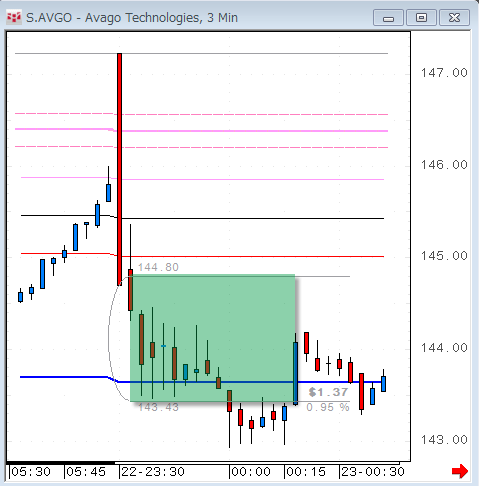Click the 144.80 measurement label
This screenshot has width=479, height=486.
coord(158,267)
